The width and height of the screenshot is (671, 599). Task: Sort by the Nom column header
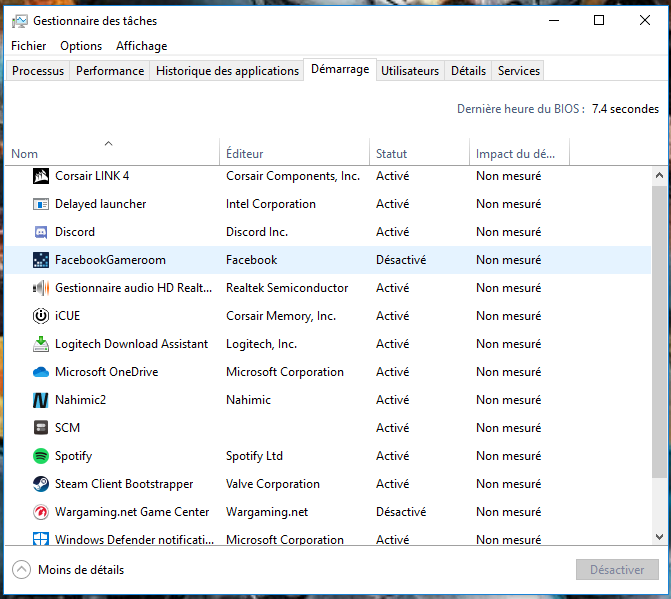click(112, 152)
